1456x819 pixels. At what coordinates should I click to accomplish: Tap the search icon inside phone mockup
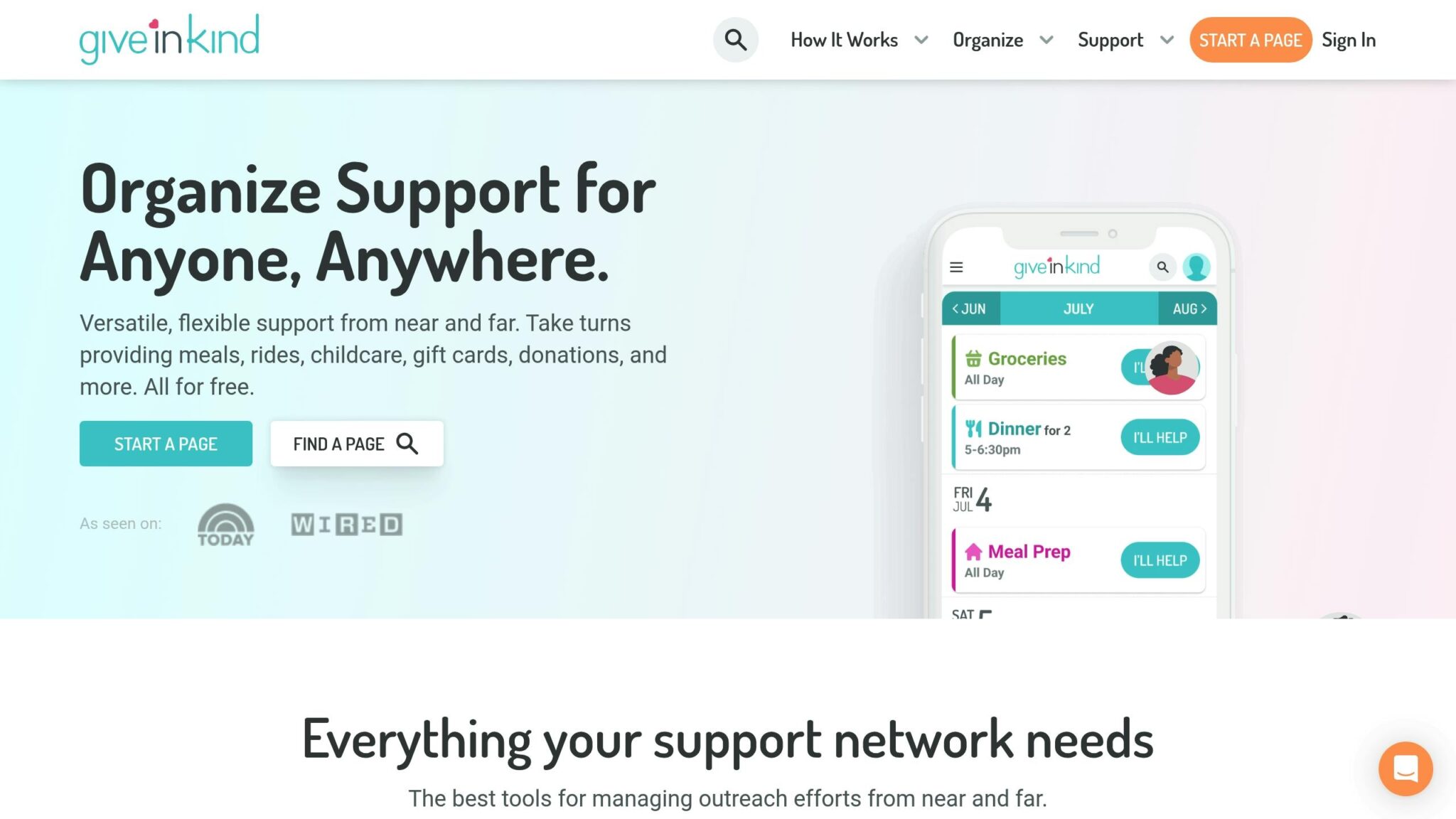[1162, 267]
